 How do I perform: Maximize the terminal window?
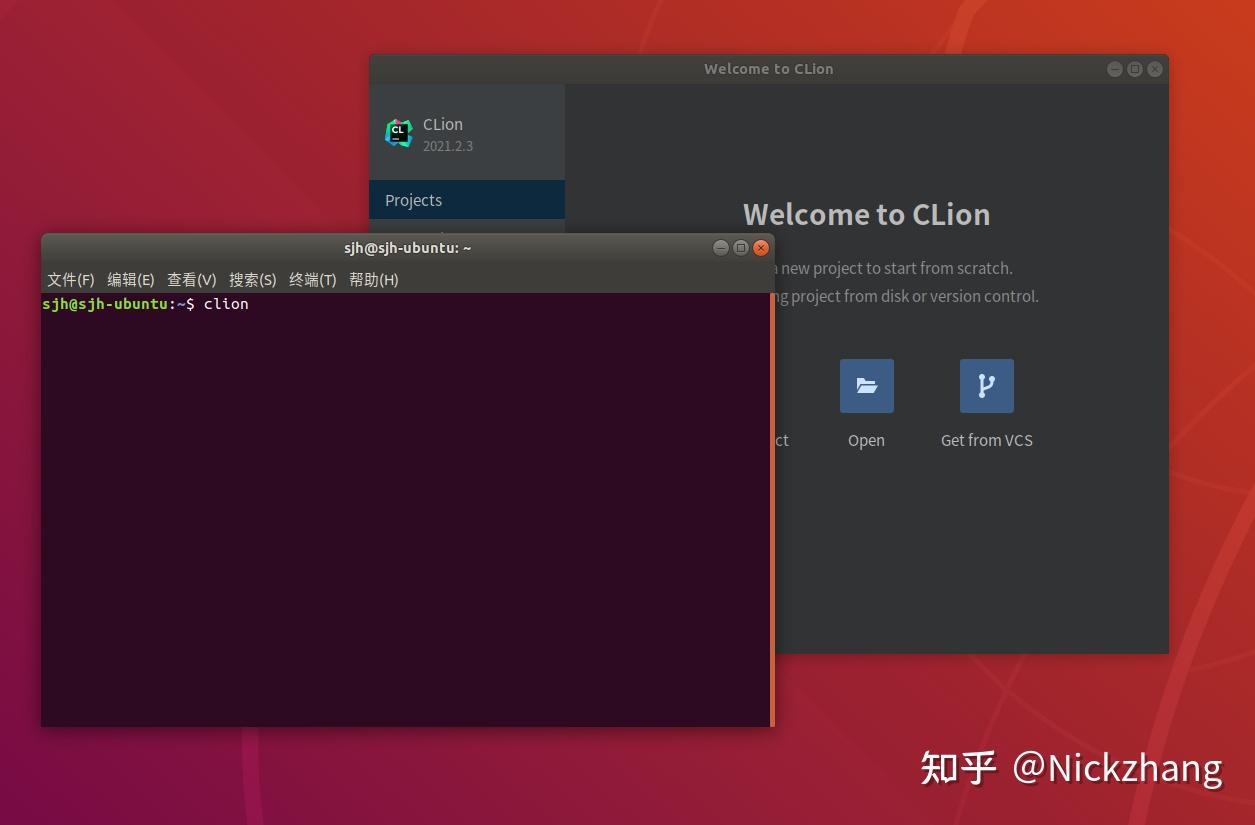pyautogui.click(x=741, y=248)
